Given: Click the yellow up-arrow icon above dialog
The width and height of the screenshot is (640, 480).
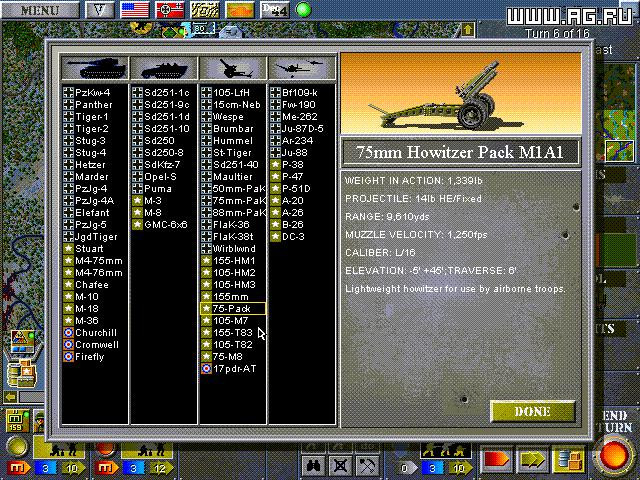Looking at the screenshot, I should (x=468, y=30).
